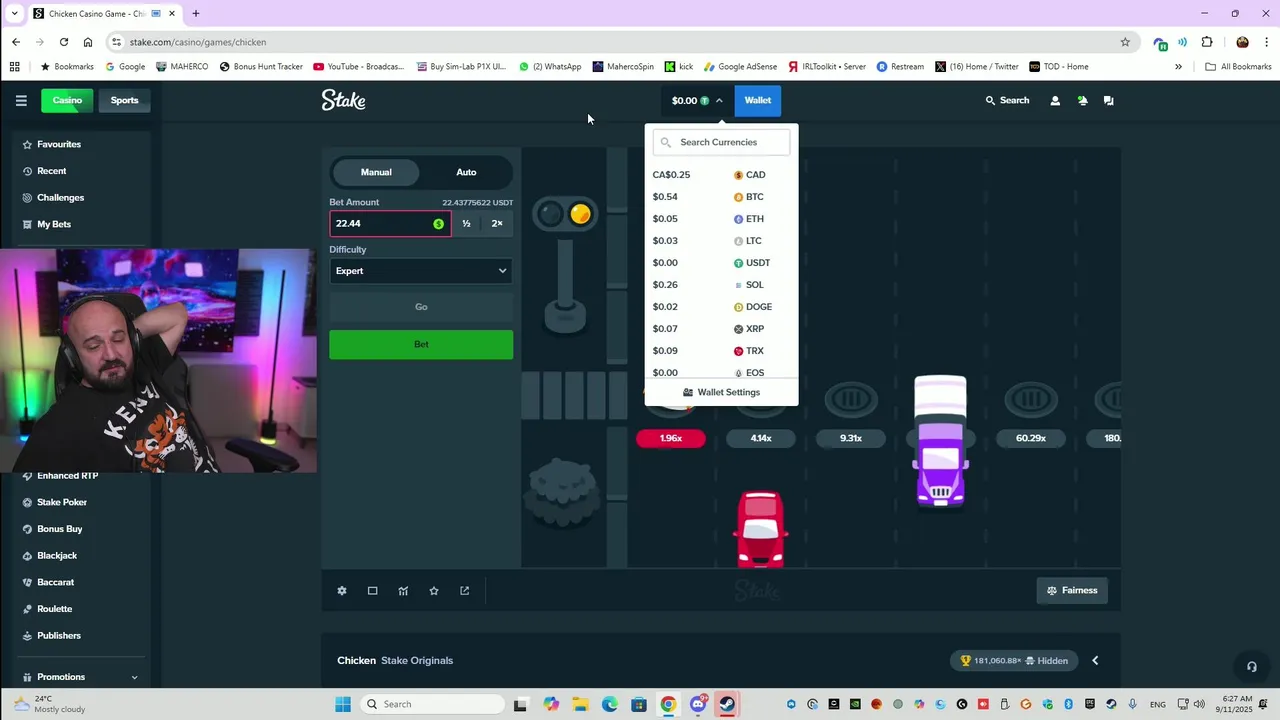The image size is (1280, 720).
Task: Open the notifications bell icon
Action: pos(1082,100)
